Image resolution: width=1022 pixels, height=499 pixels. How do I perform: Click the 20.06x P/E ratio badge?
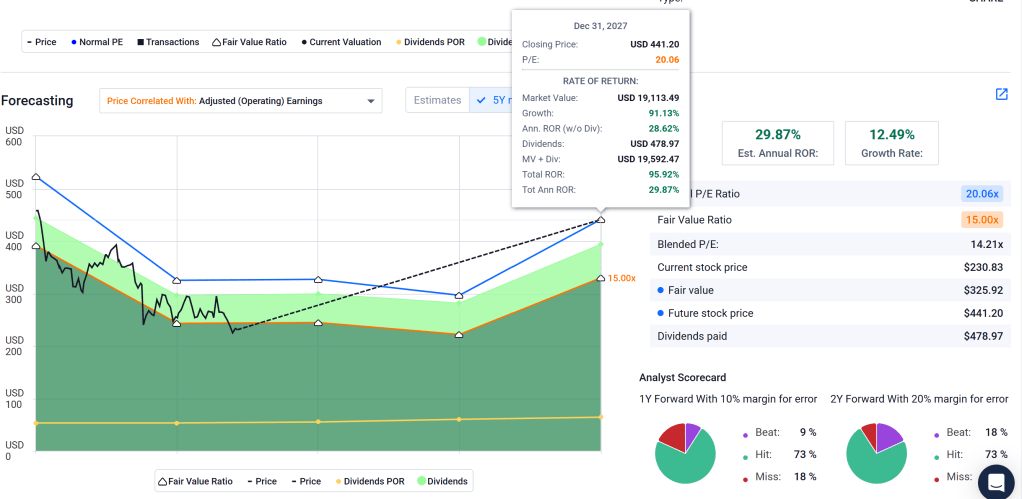(x=981, y=194)
